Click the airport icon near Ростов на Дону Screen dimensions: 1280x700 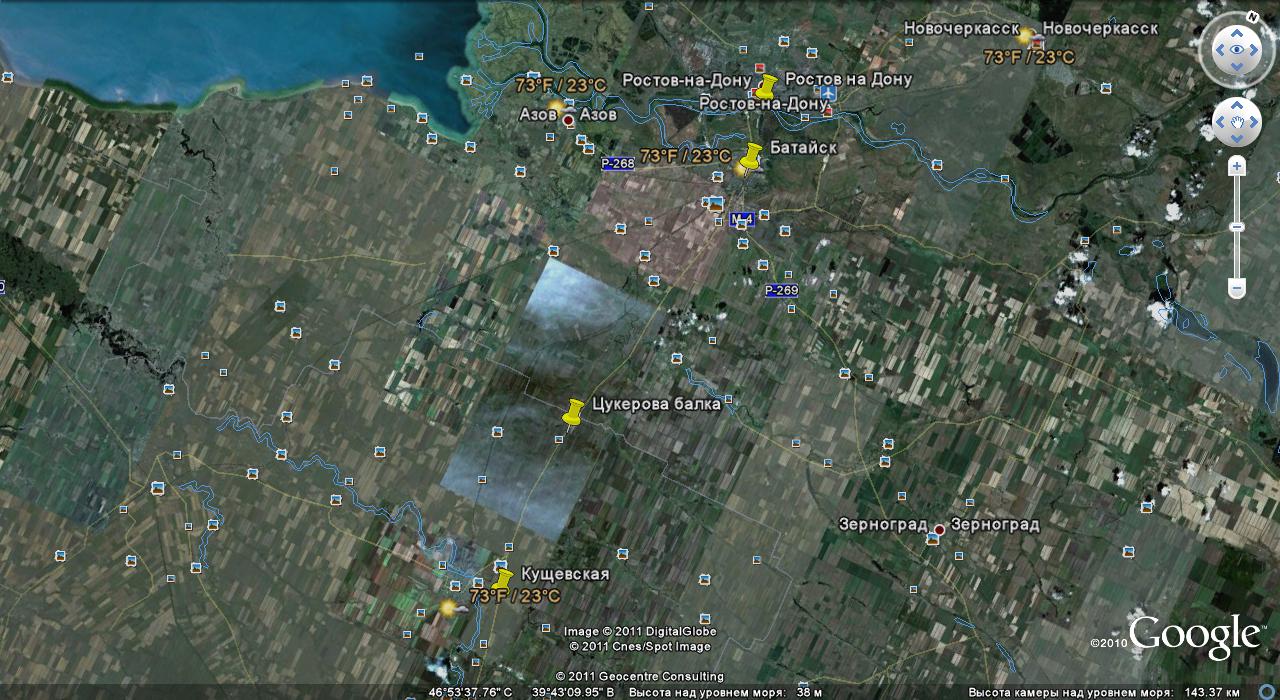(827, 94)
